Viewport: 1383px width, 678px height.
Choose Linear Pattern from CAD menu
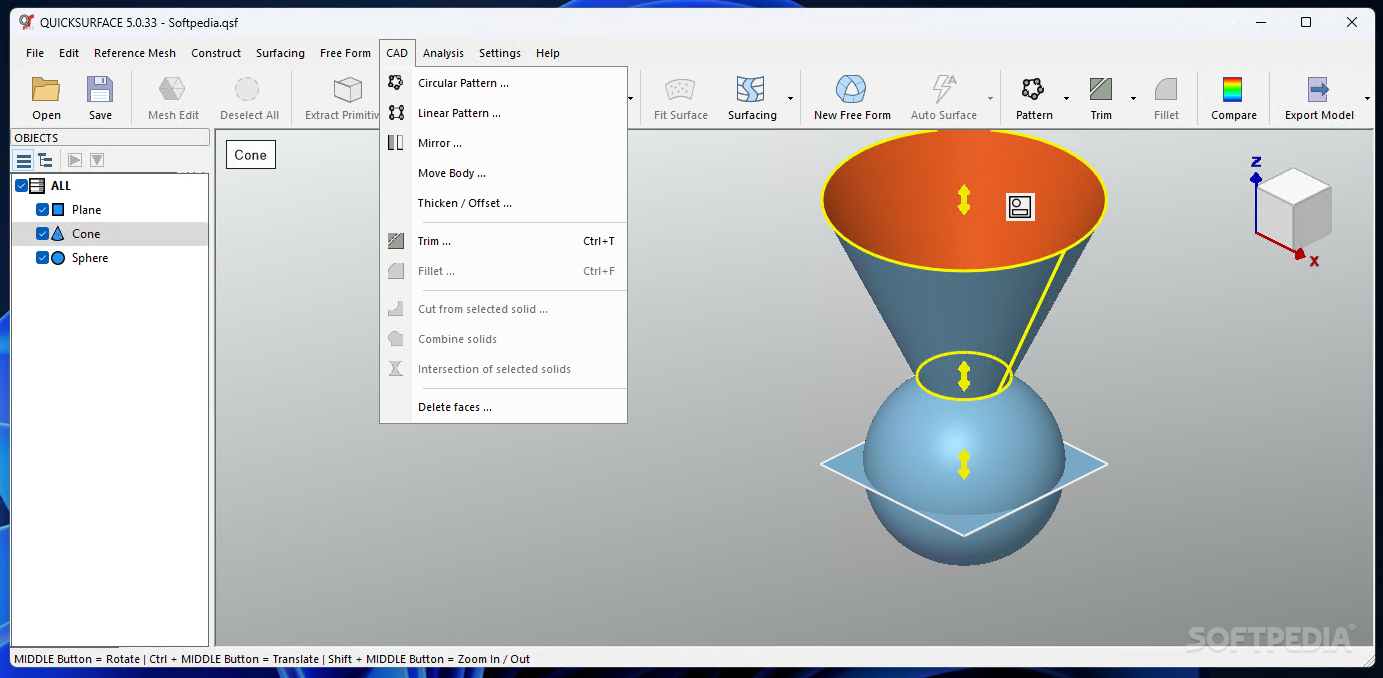(x=503, y=113)
